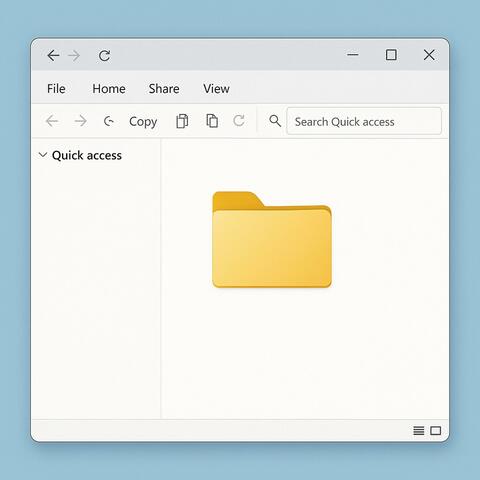Click the paste clipboard icon in toolbar

coord(212,121)
